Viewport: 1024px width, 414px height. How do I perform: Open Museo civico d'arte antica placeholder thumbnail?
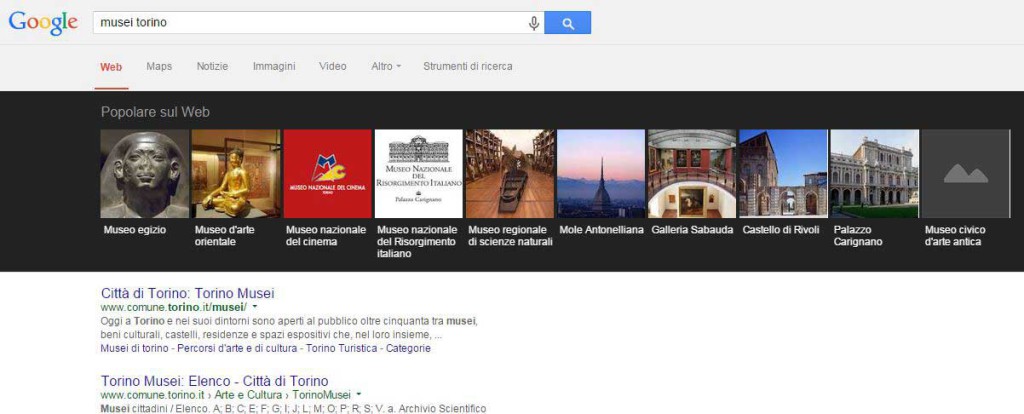[x=966, y=174]
